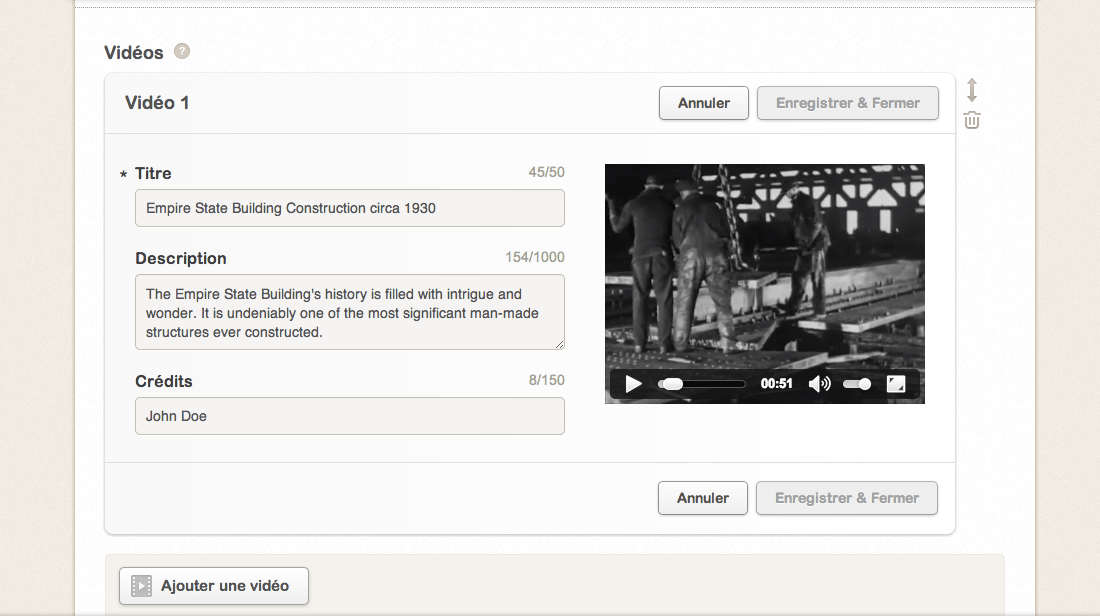Image resolution: width=1100 pixels, height=616 pixels.
Task: Click the video progress seek bar
Action: (702, 384)
